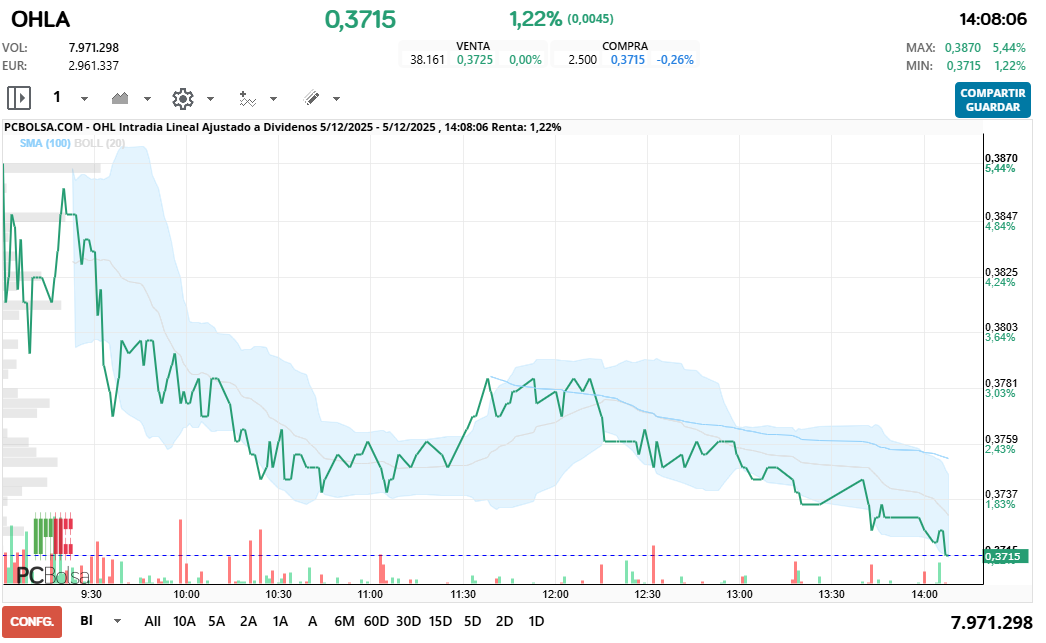Click the COMPARTIR GUARDAR button
The height and width of the screenshot is (643, 1046).
coord(993,100)
